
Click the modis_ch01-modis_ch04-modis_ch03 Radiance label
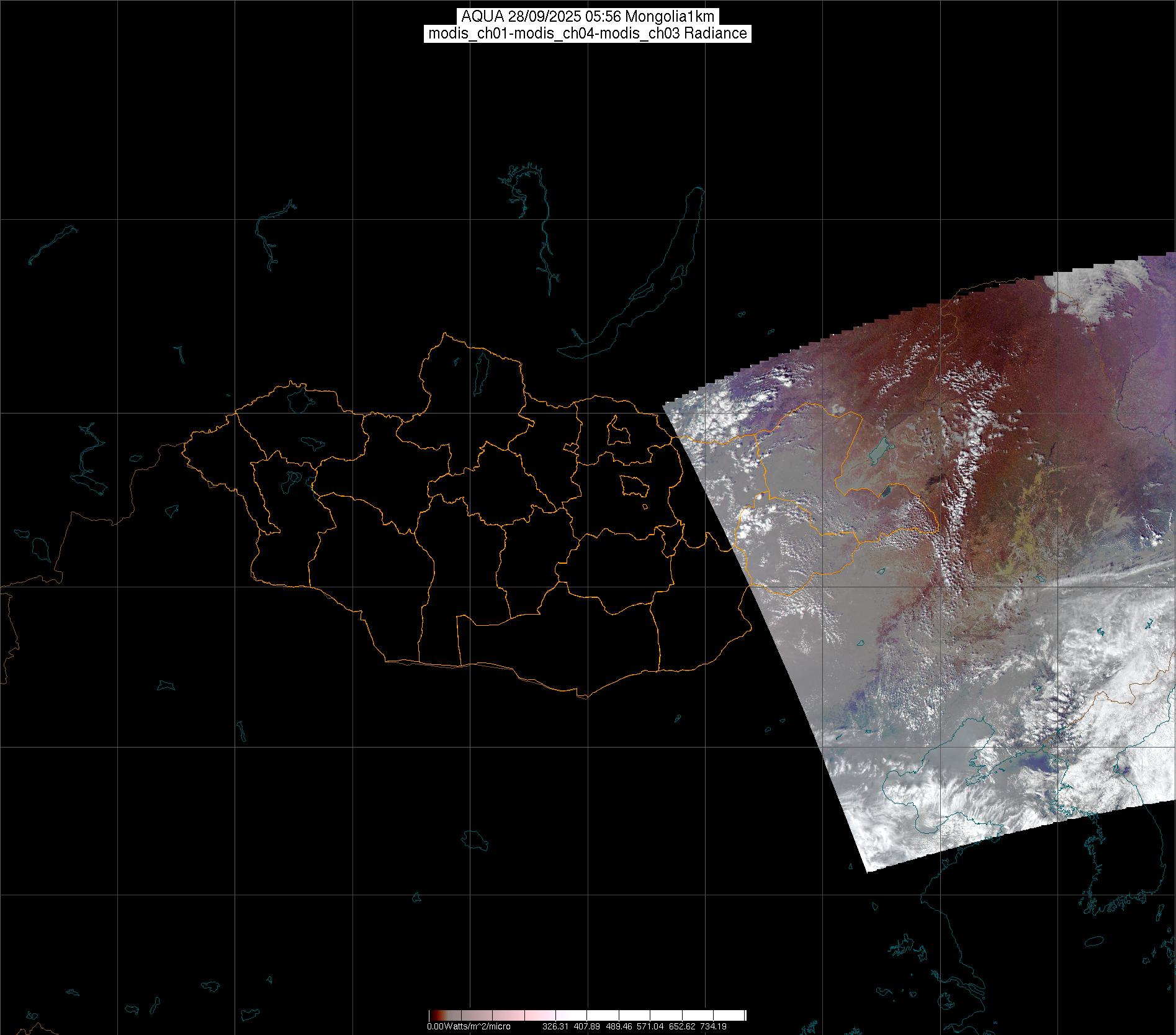[x=587, y=34]
